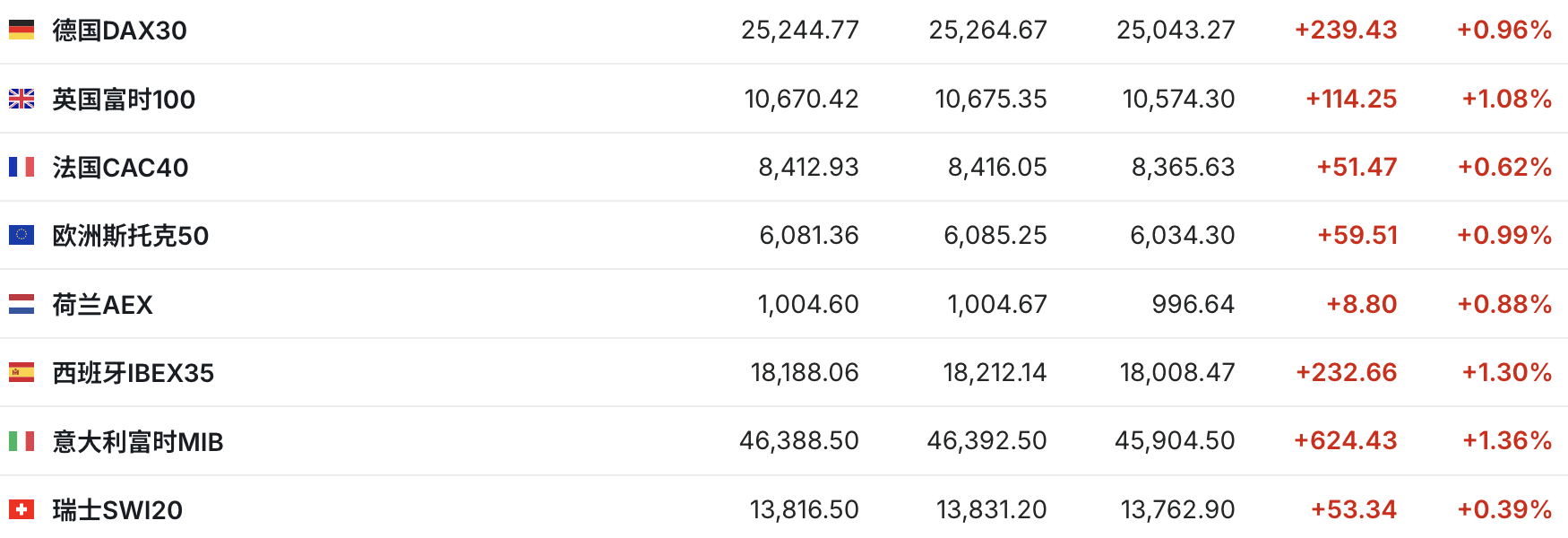This screenshot has width=1568, height=538.
Task: Click the Swiss flag icon
Action: click(x=22, y=509)
